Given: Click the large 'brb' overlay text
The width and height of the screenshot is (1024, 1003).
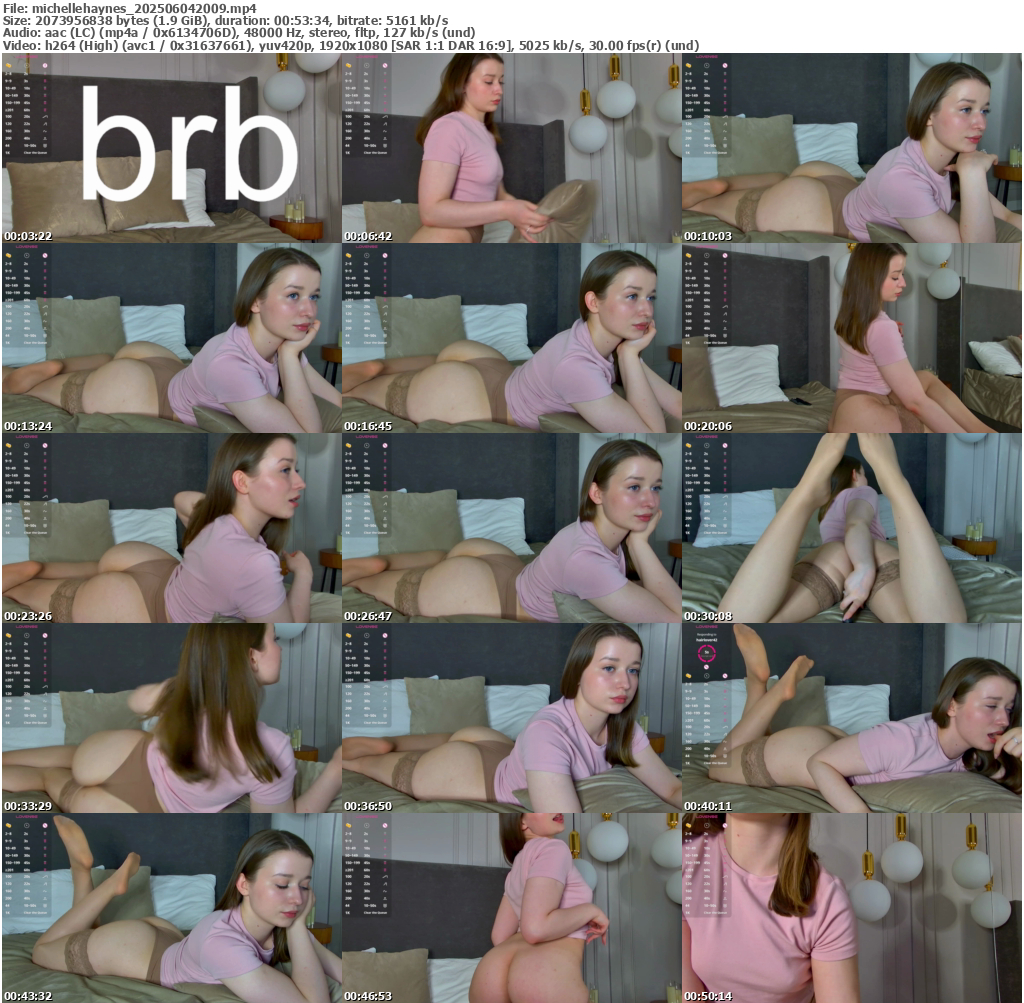Looking at the screenshot, I should pyautogui.click(x=189, y=145).
